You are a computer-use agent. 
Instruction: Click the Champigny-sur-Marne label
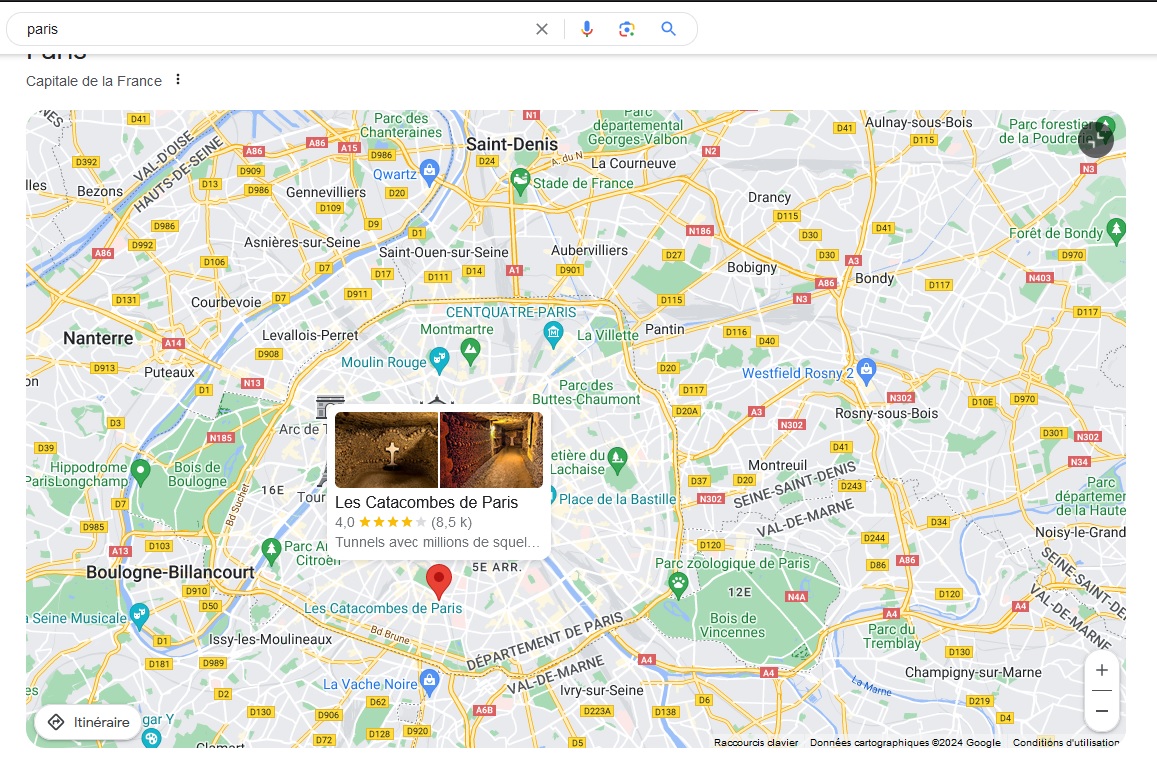[x=973, y=672]
